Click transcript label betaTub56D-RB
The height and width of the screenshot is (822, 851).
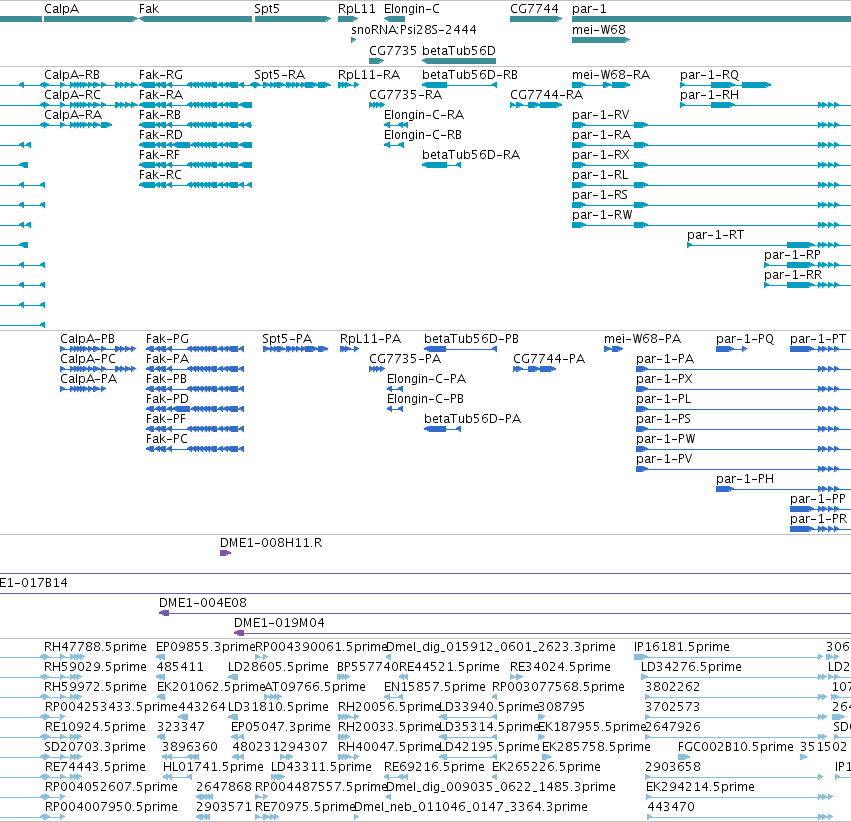tap(470, 74)
